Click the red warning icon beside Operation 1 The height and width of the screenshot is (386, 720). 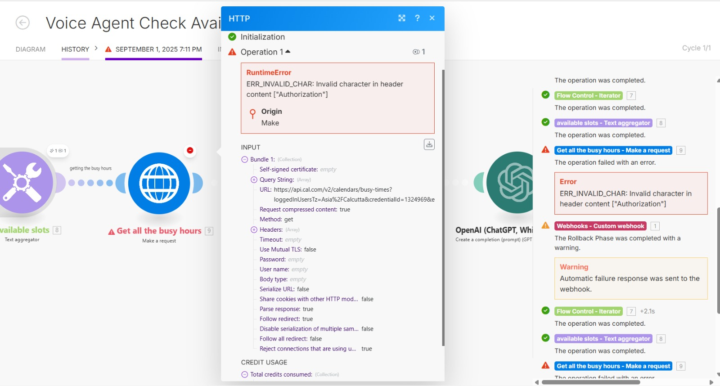[232, 52]
